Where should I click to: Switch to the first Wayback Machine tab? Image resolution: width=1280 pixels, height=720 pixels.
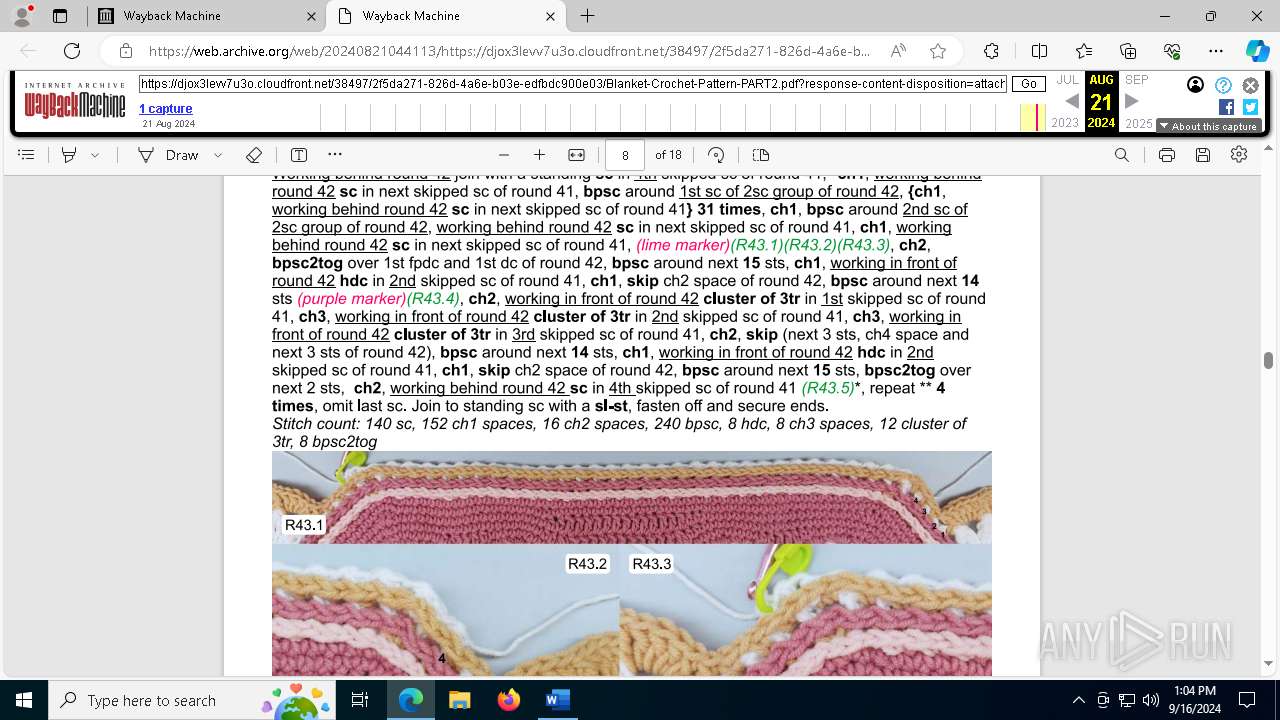206,16
